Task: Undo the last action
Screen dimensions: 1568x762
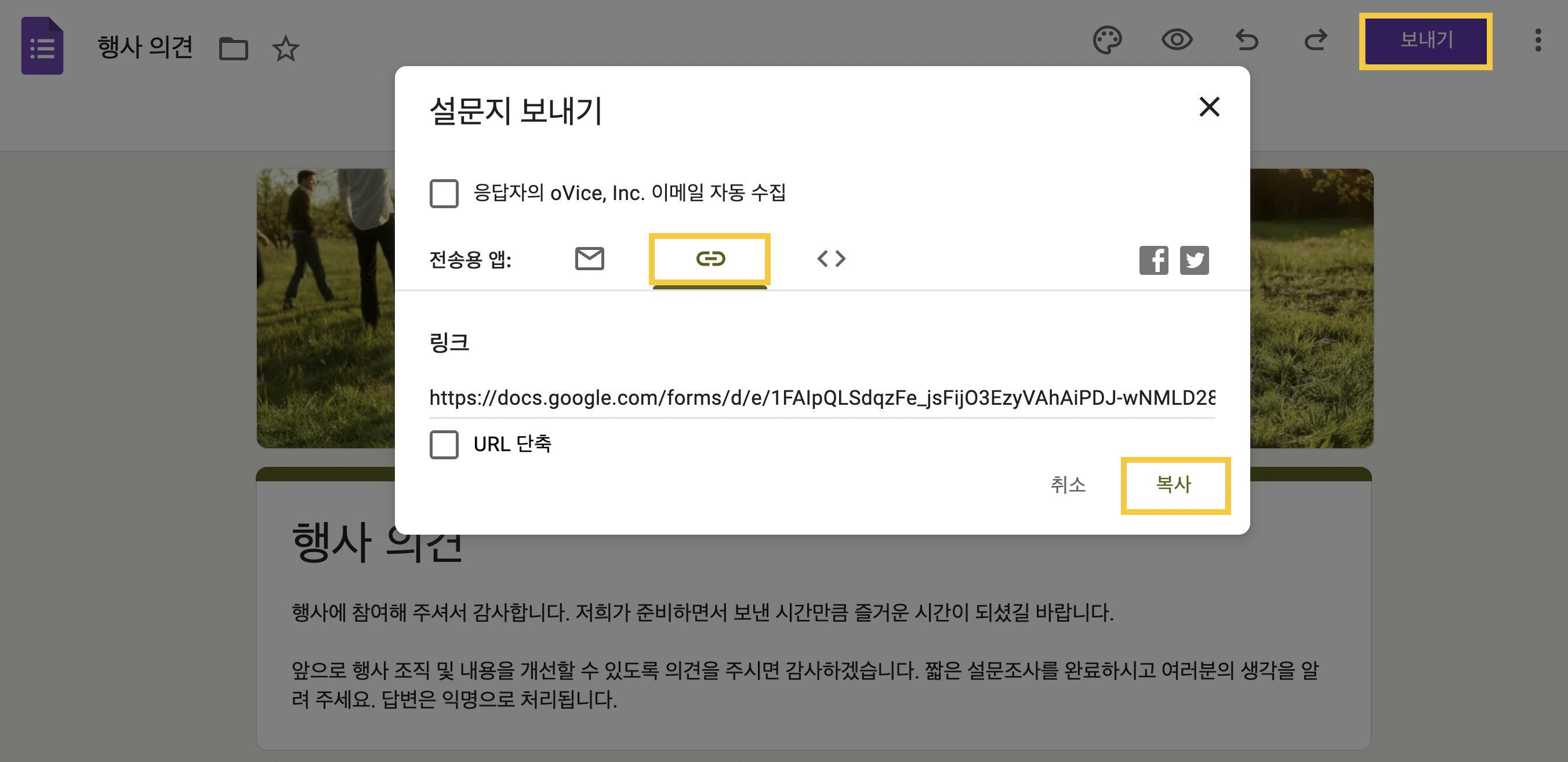Action: (x=1247, y=40)
